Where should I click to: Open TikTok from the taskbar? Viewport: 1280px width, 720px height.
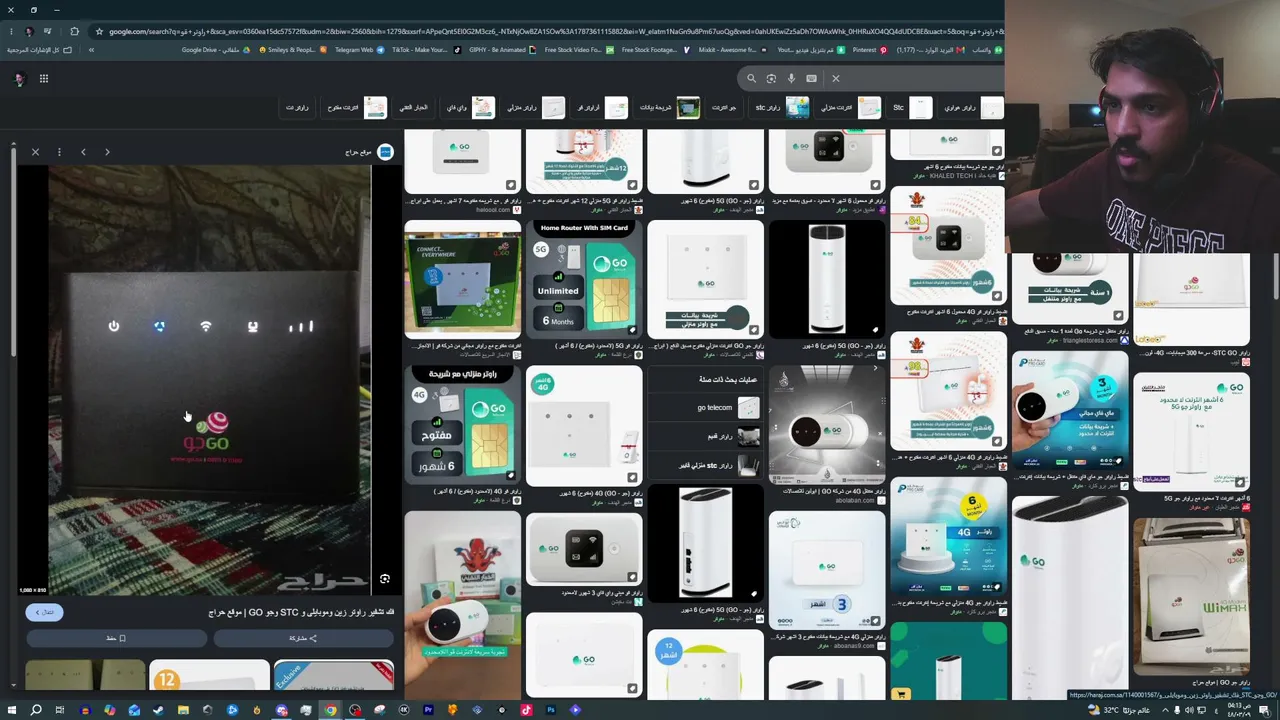point(526,710)
